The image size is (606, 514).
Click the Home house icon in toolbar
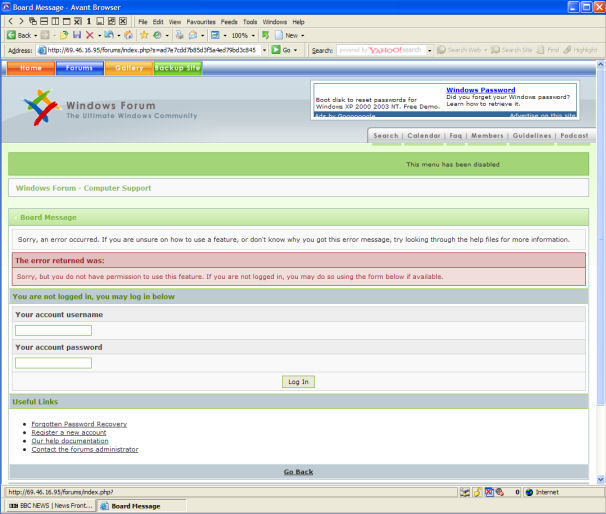129,35
